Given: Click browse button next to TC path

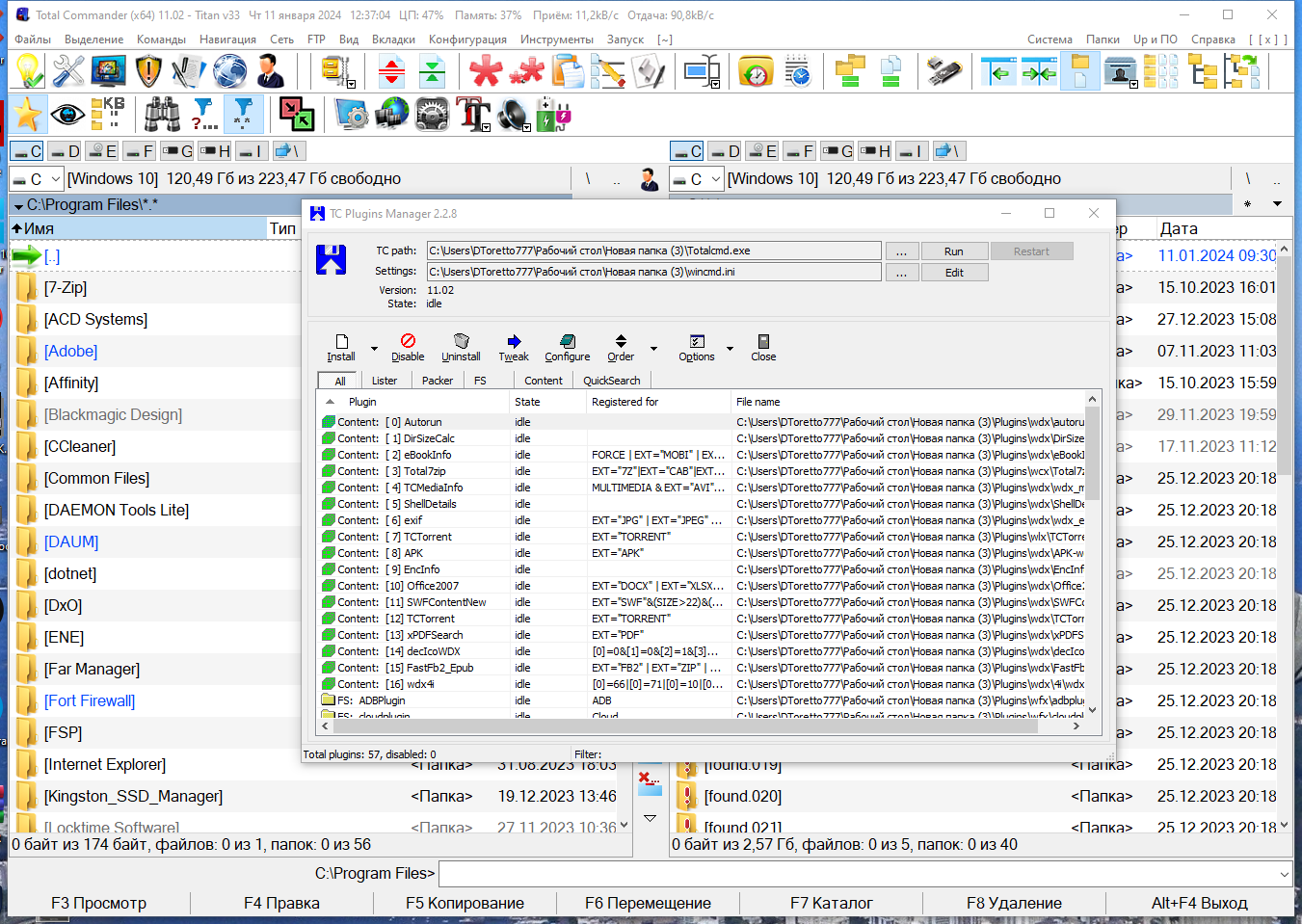Looking at the screenshot, I should point(901,251).
